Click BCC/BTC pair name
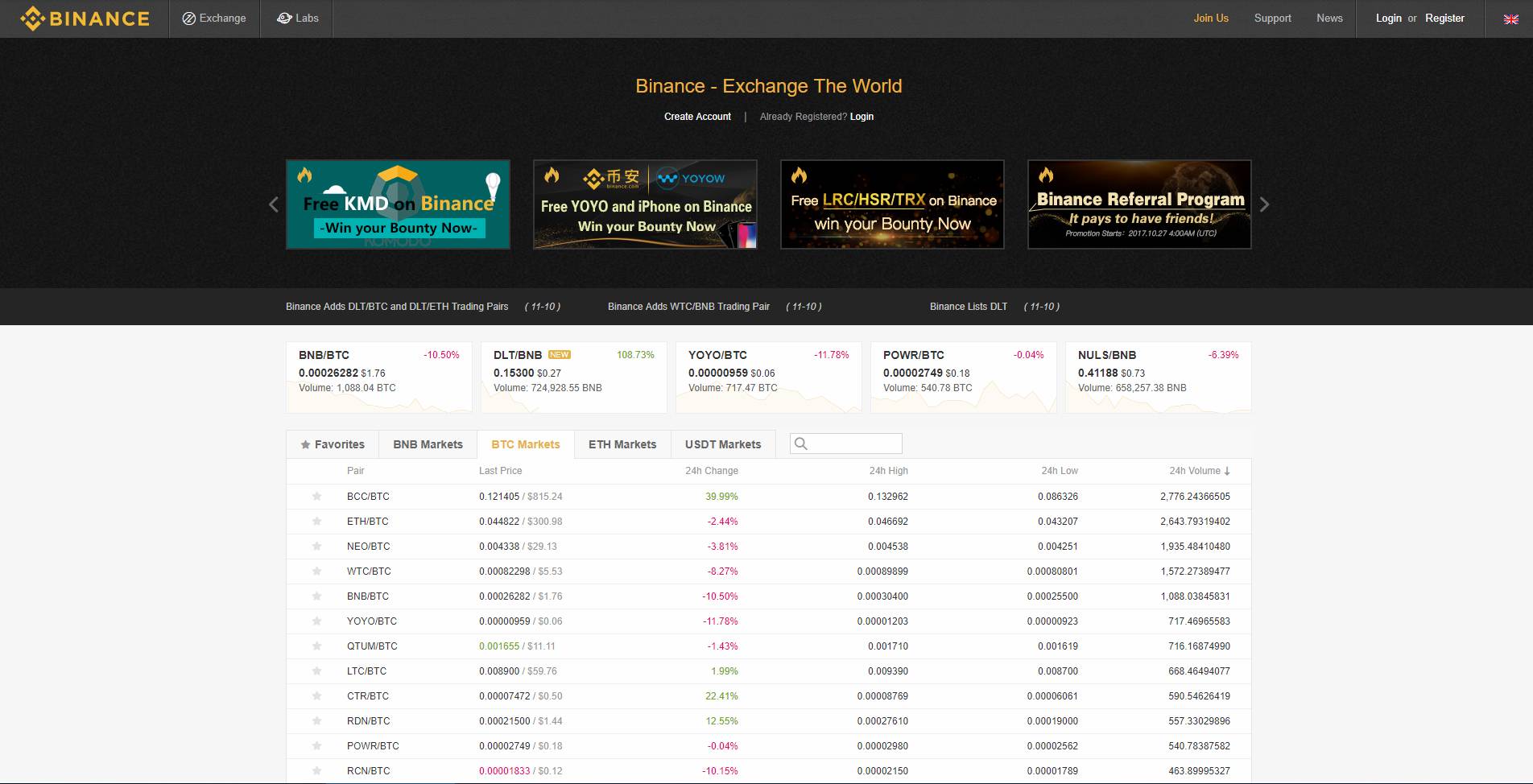Viewport: 1533px width, 784px height. click(x=368, y=497)
